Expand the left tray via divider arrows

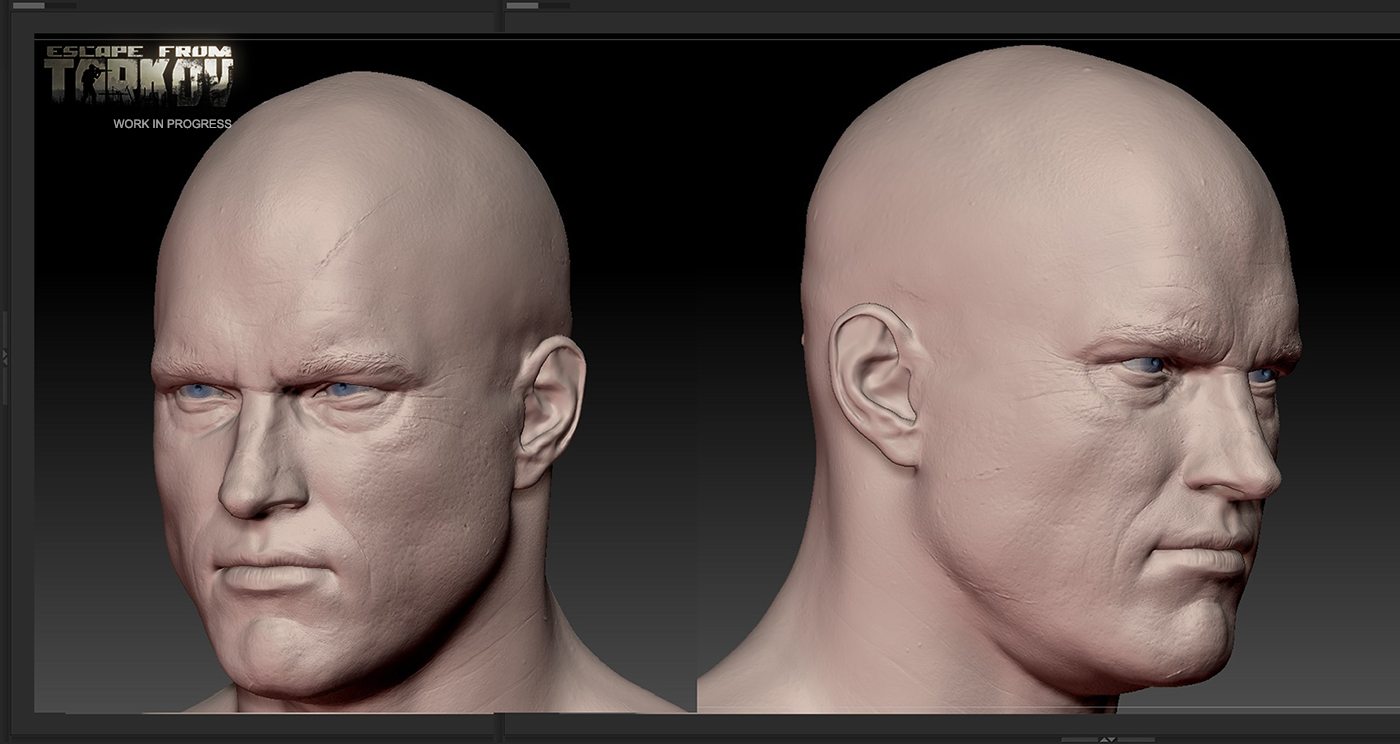4,356
